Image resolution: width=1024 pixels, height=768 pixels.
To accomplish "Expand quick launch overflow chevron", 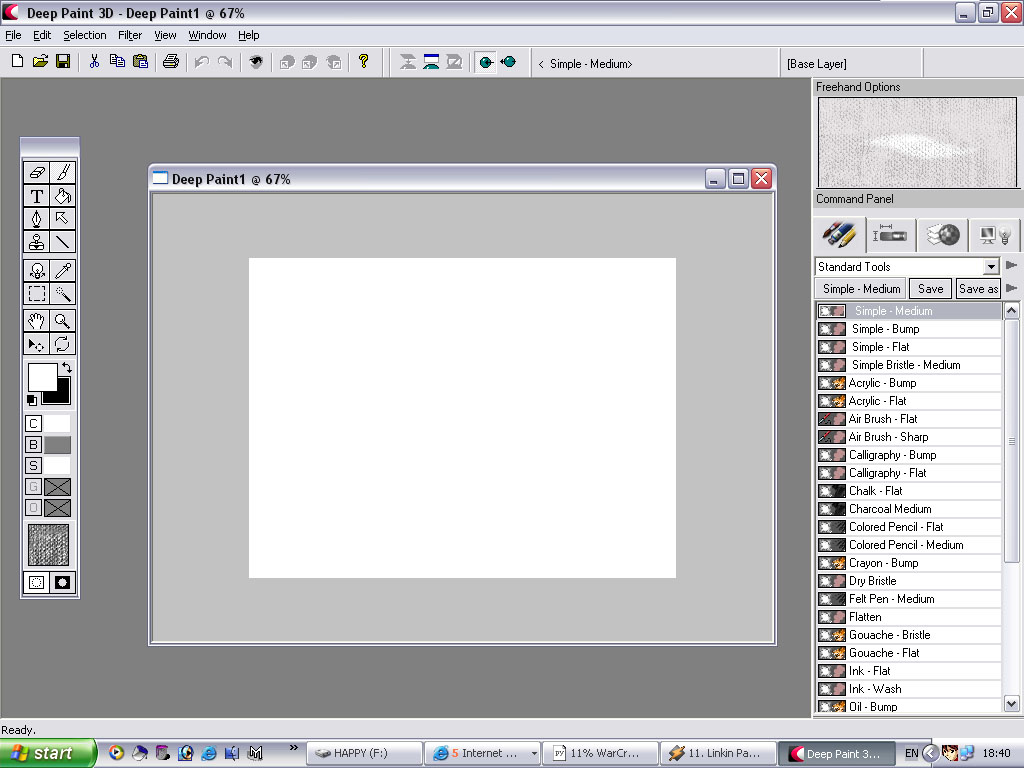I will pyautogui.click(x=294, y=748).
